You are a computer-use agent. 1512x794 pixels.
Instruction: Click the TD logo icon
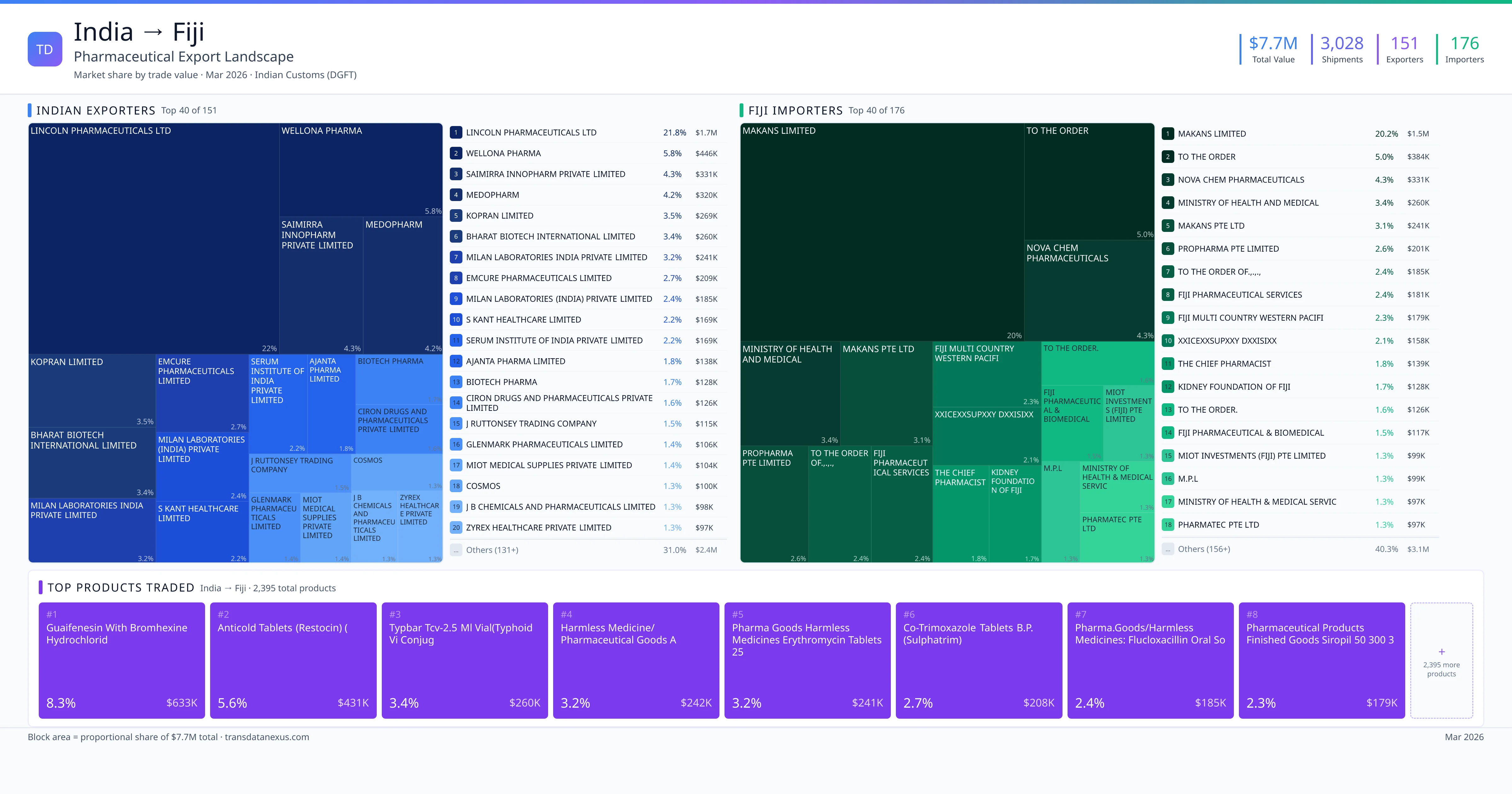pyautogui.click(x=45, y=49)
